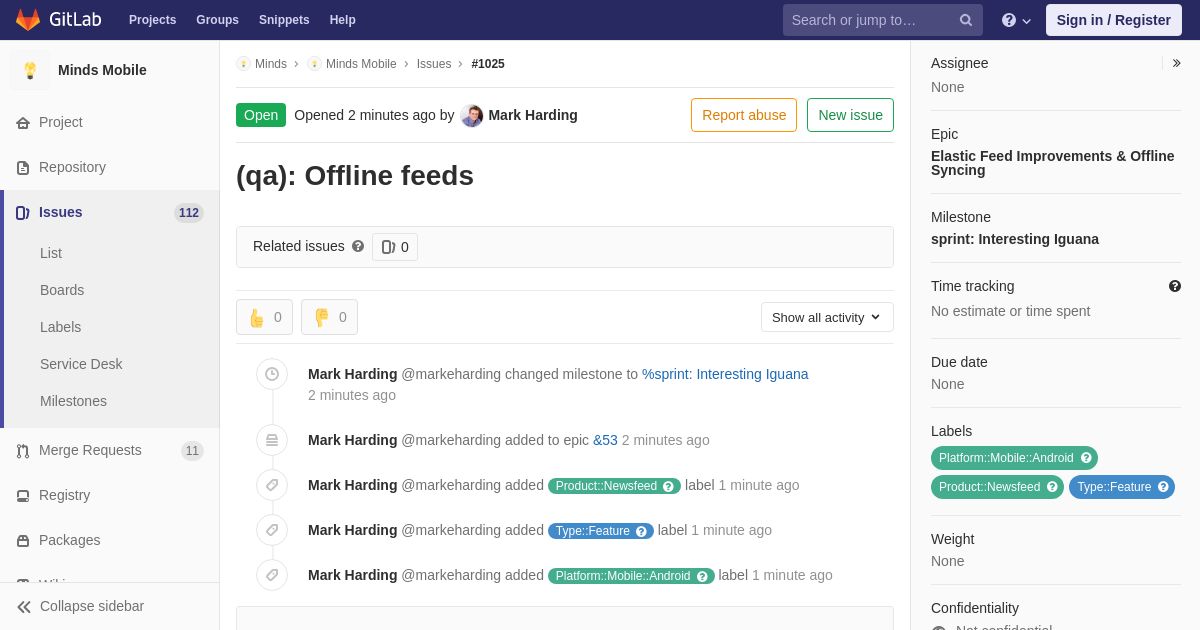Open the Elastic Feed Improvements epic
Viewport: 1200px width, 630px height.
[1053, 163]
